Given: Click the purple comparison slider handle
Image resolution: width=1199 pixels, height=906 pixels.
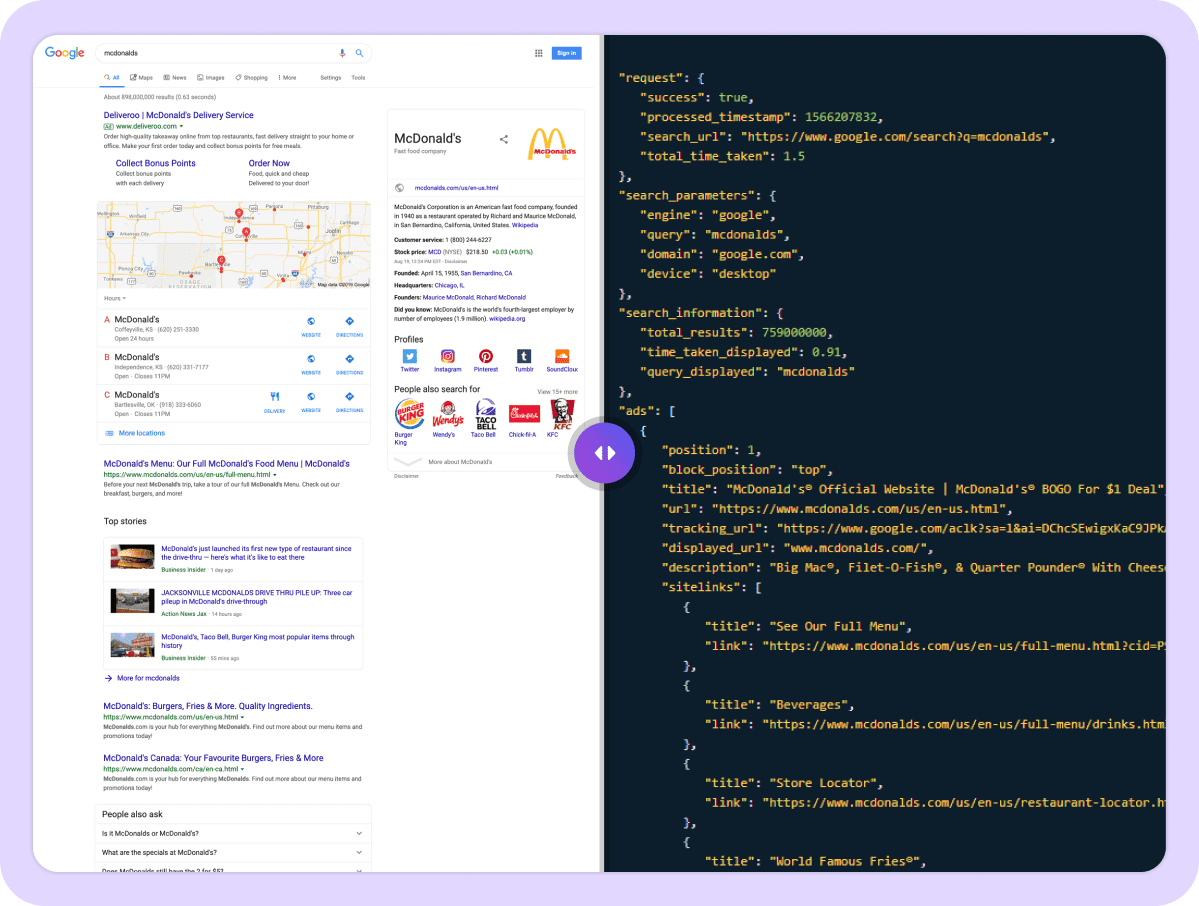Looking at the screenshot, I should 604,453.
